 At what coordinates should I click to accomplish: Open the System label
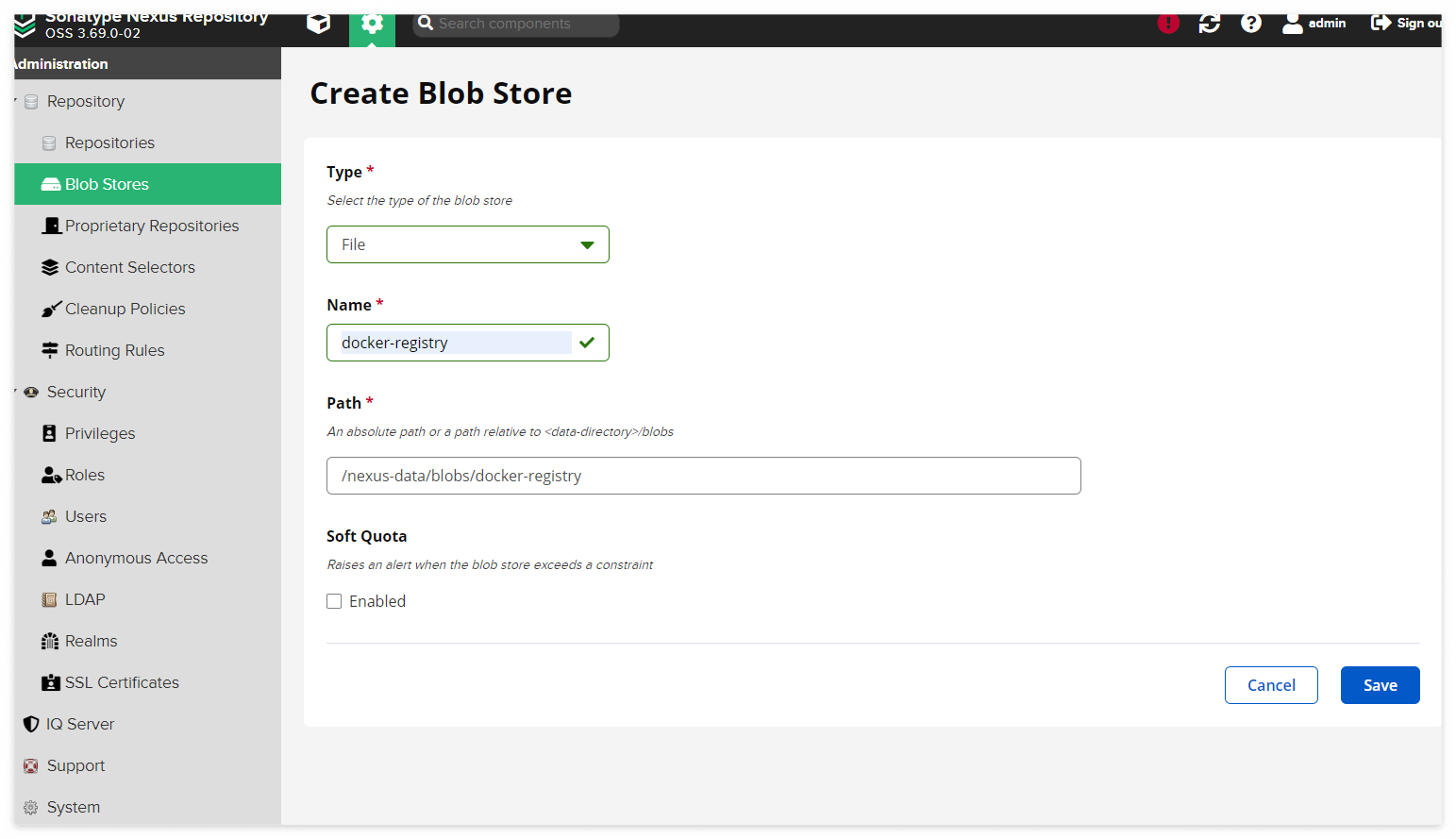tap(74, 807)
